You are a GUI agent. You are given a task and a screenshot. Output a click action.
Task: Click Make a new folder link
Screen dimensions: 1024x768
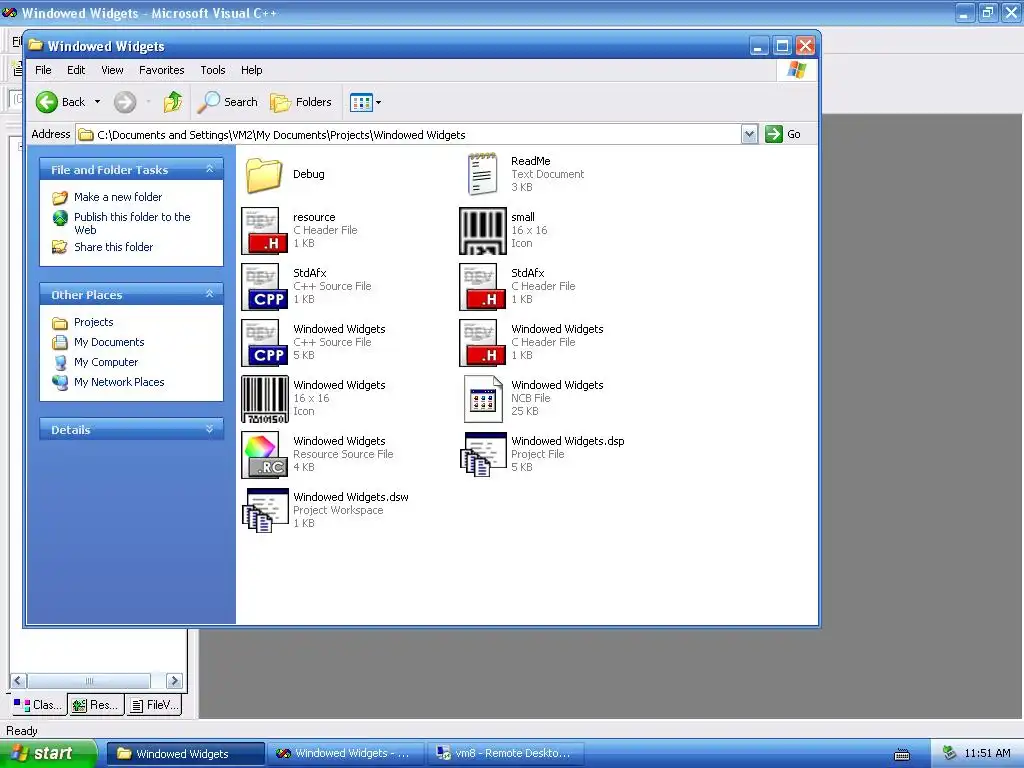point(118,197)
